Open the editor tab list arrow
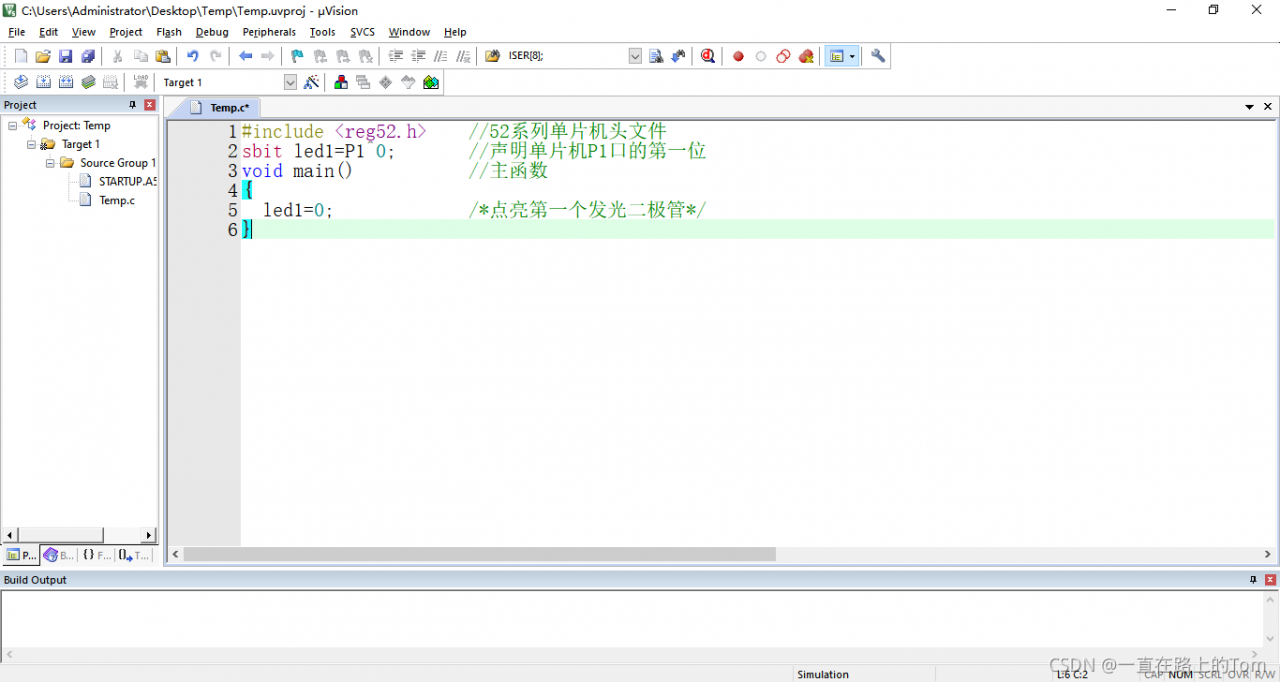This screenshot has height=682, width=1280. click(1249, 106)
